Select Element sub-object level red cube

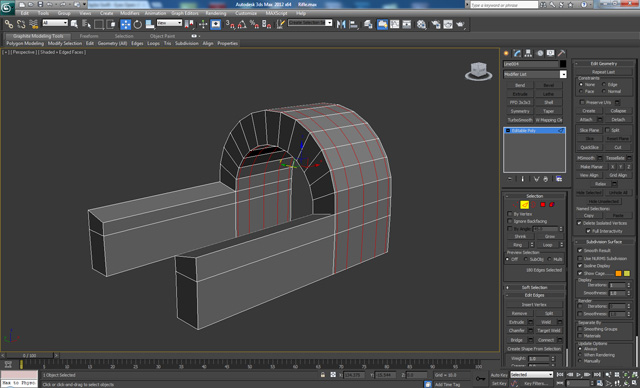pyautogui.click(x=552, y=204)
